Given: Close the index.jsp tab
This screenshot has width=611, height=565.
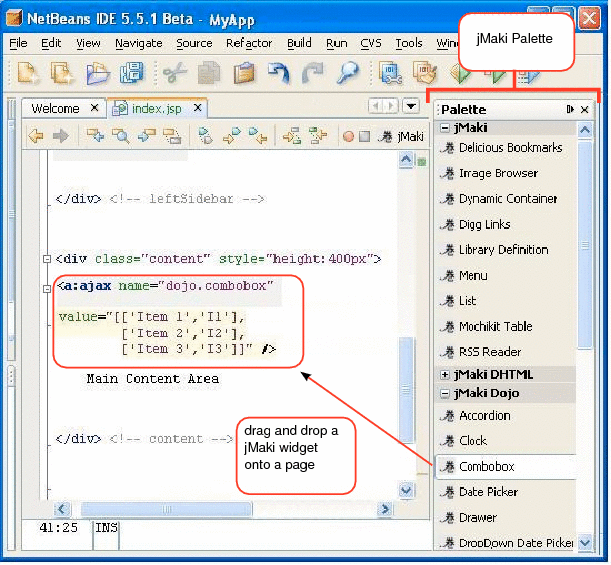Looking at the screenshot, I should click(x=198, y=108).
